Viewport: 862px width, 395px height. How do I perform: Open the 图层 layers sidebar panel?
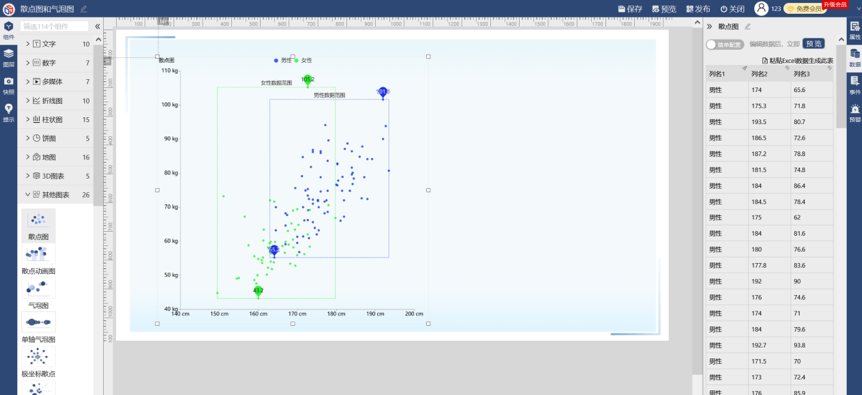(x=8, y=57)
